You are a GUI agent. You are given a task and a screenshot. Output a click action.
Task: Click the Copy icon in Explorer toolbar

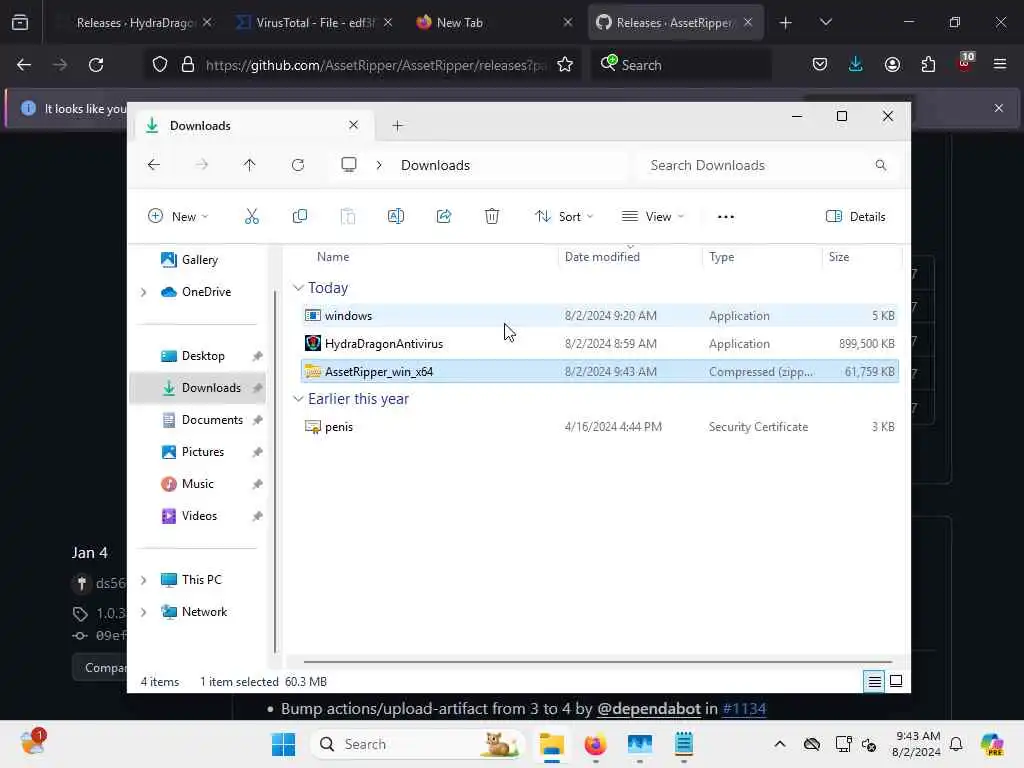(300, 217)
